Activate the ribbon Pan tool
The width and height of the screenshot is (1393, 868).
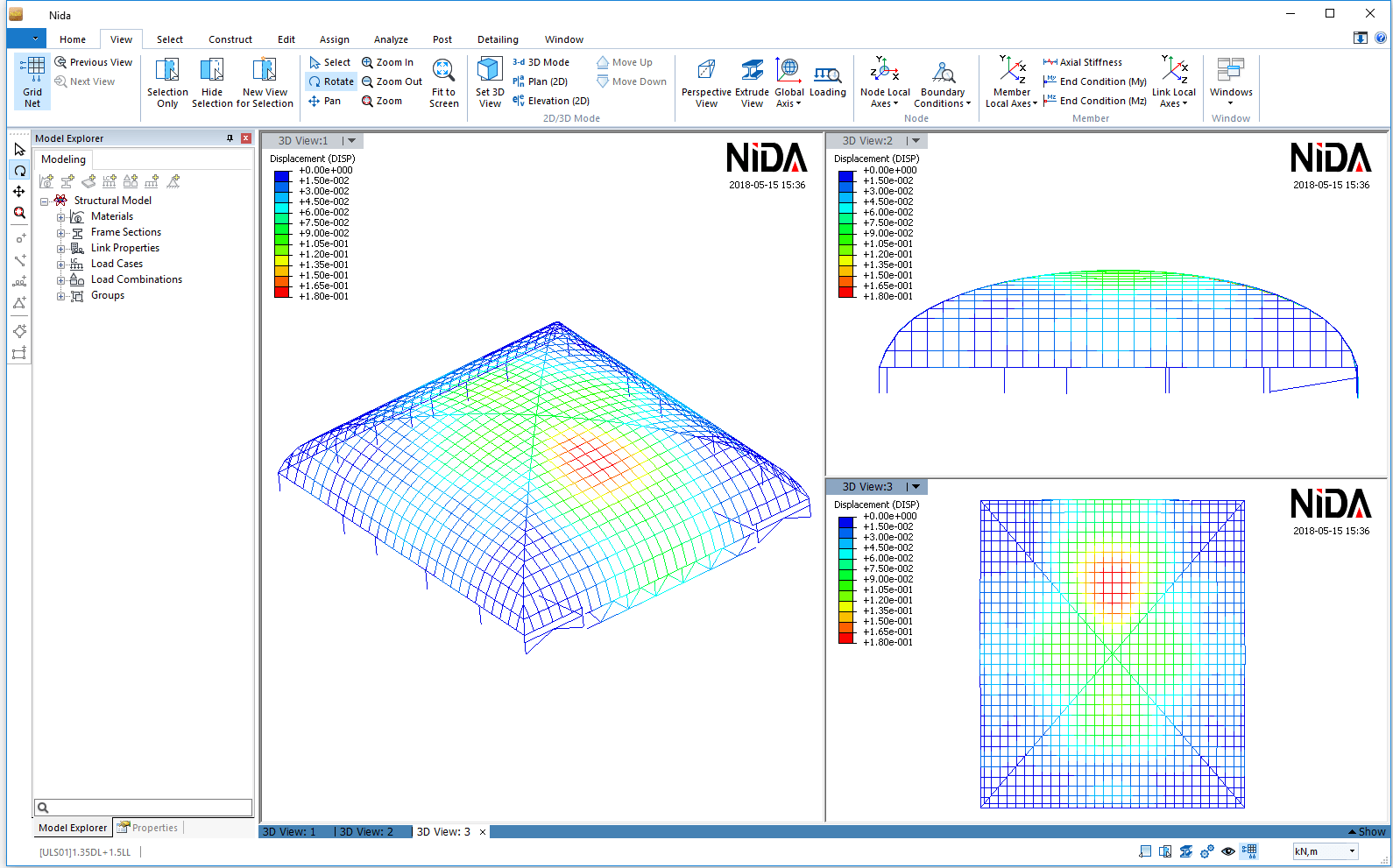(325, 101)
